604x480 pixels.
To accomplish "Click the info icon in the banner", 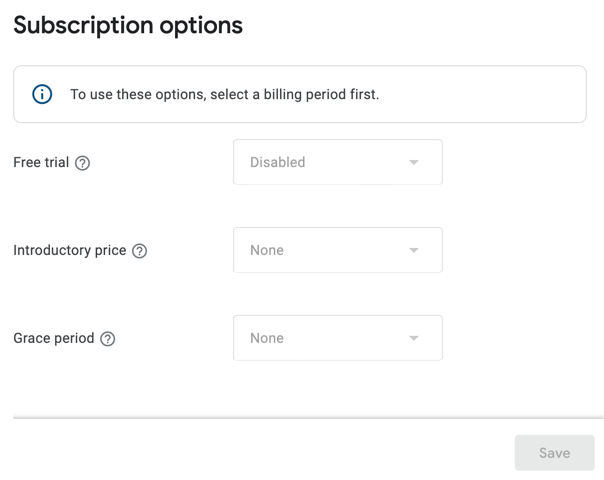I will (x=42, y=95).
